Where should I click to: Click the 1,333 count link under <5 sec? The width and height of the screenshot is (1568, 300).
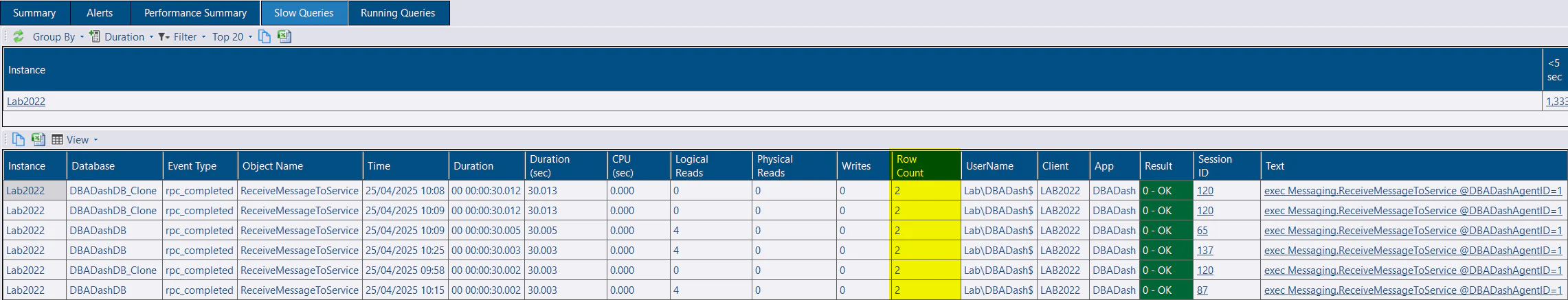point(1557,102)
